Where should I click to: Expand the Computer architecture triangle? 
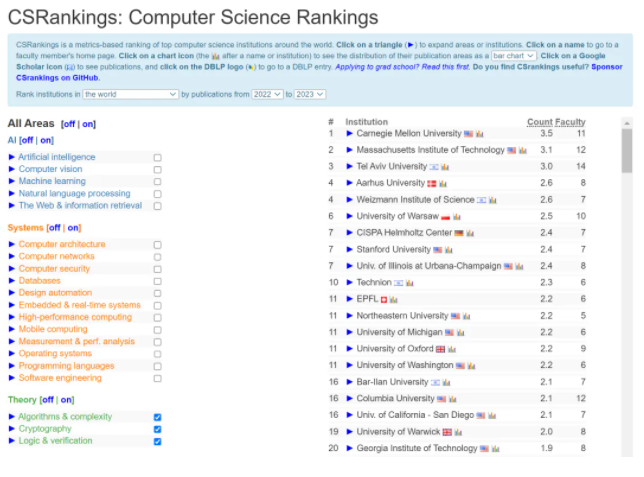click(12, 244)
